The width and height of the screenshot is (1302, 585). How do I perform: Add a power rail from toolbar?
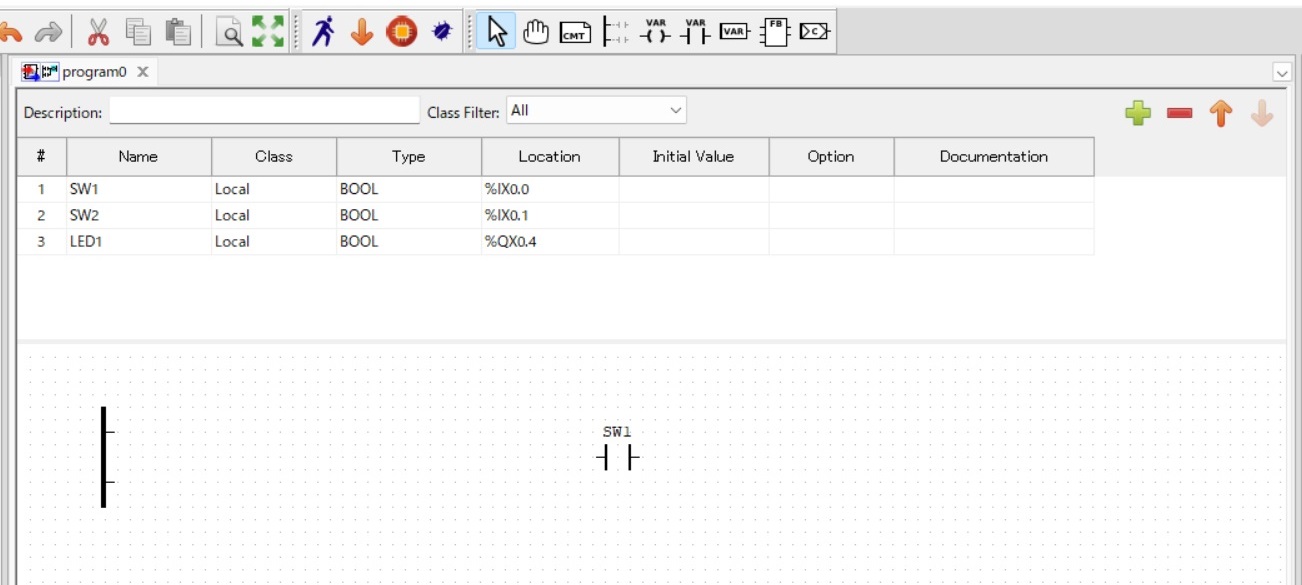(616, 33)
